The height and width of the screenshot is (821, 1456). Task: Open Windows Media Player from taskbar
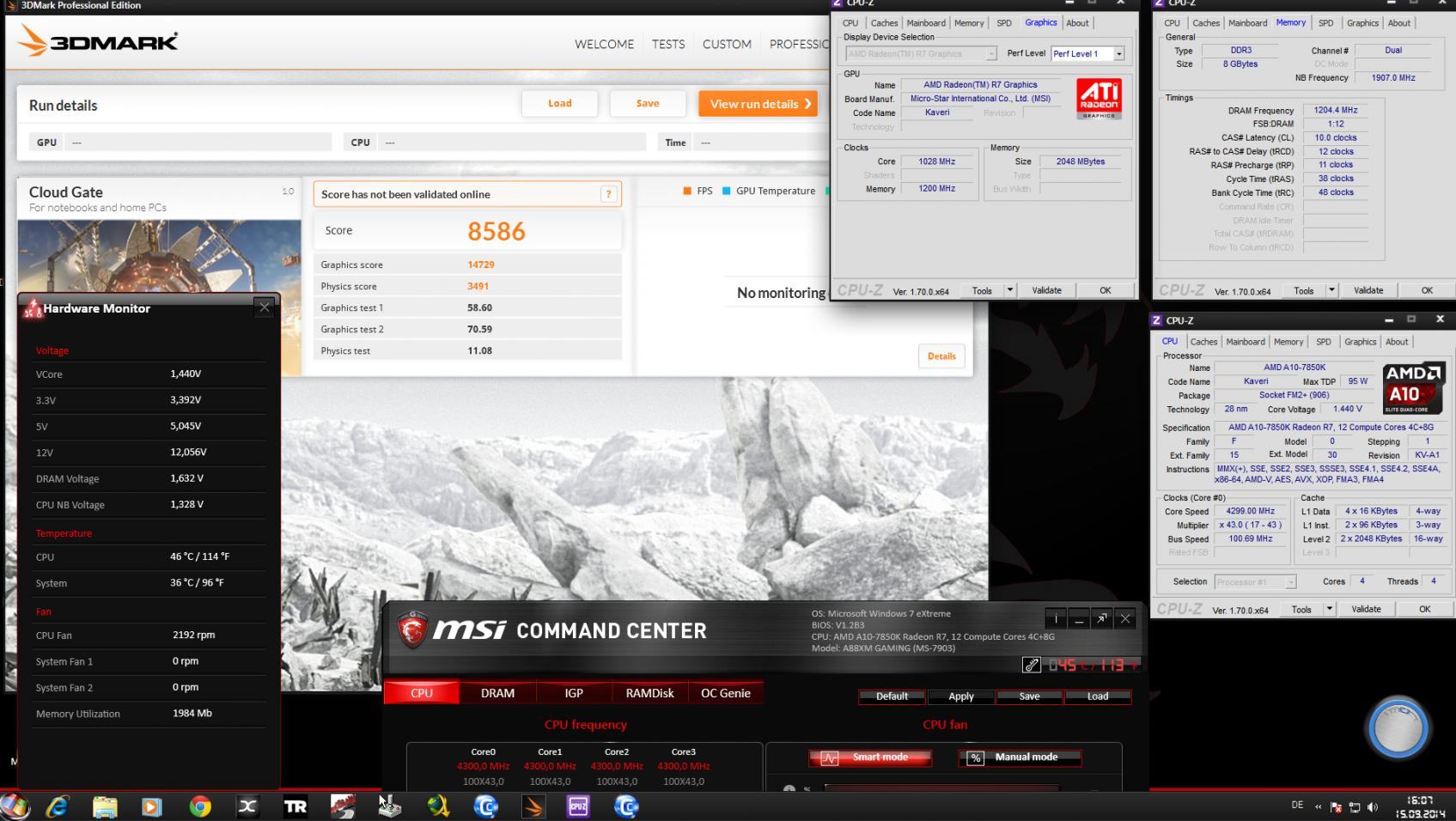coord(151,806)
